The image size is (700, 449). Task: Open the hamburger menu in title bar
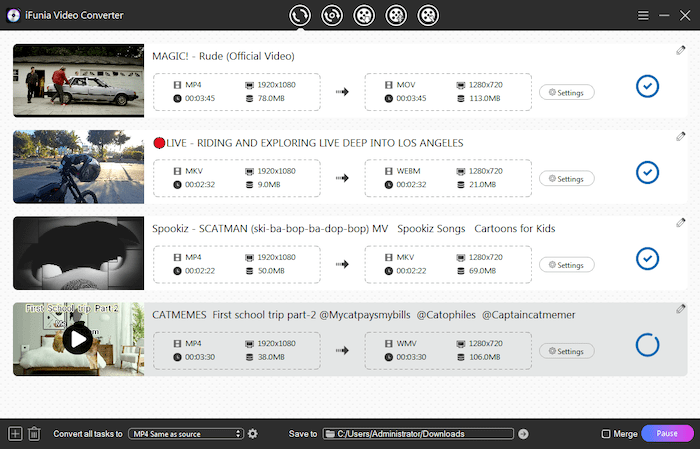644,15
